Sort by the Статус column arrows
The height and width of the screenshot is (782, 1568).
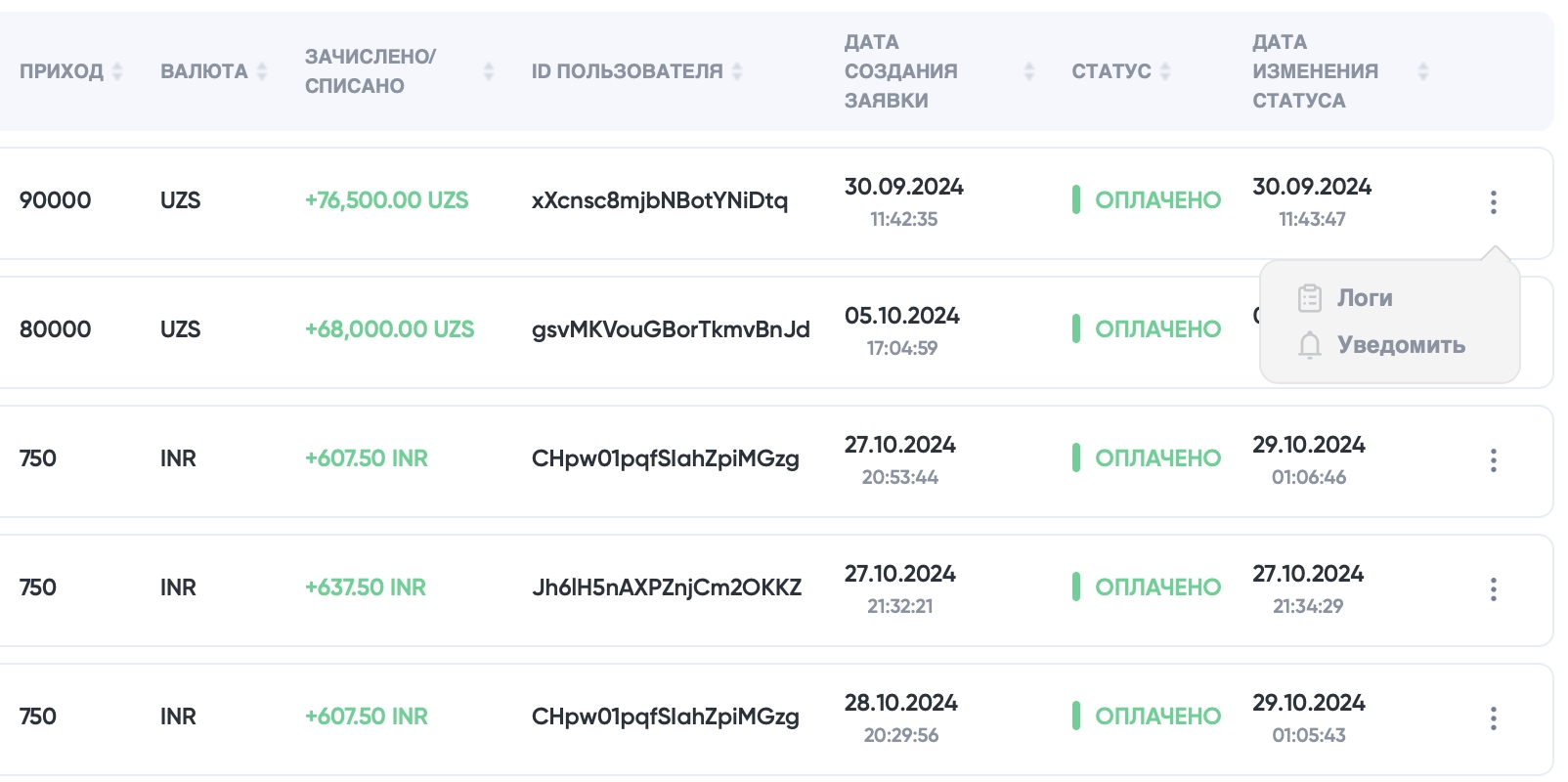tap(1165, 71)
